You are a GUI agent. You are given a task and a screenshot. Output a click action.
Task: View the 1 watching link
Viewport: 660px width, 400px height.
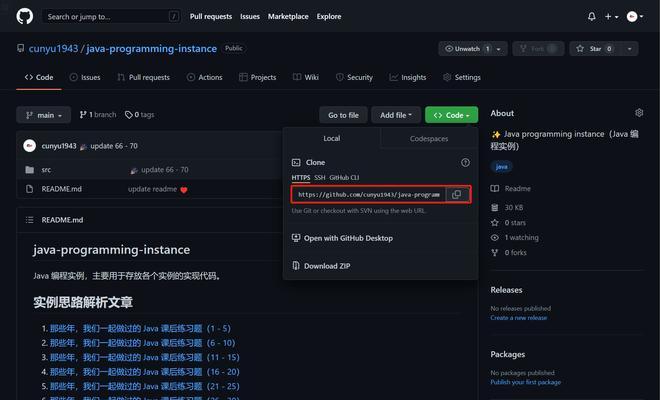(x=515, y=237)
